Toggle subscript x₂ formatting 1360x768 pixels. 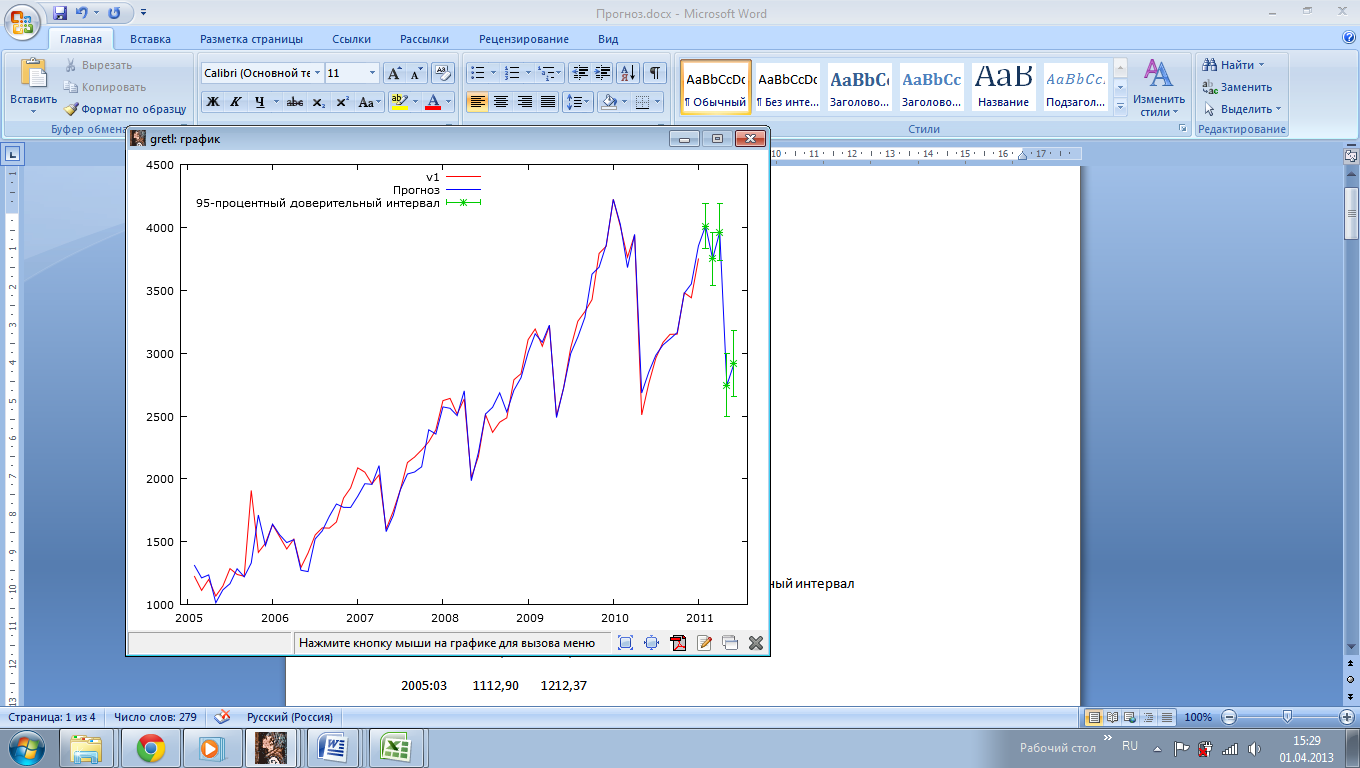(318, 101)
